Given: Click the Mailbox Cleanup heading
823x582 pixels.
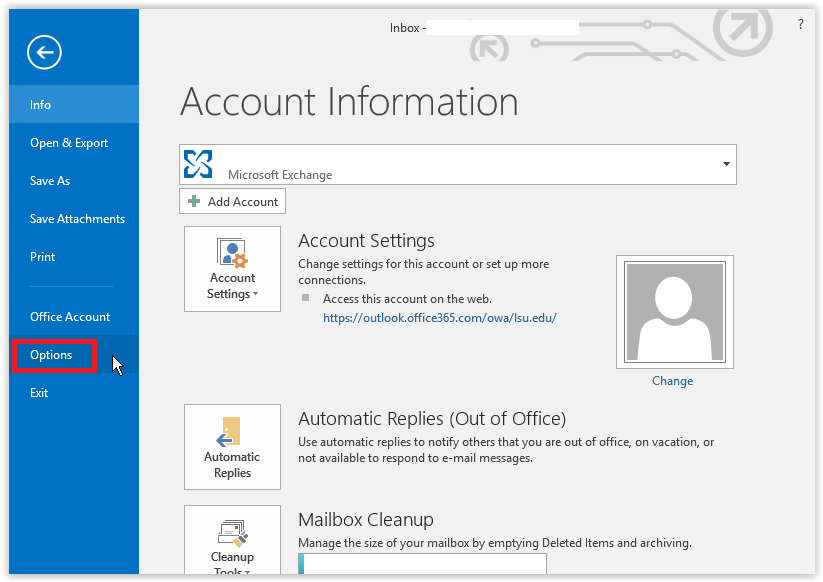Looking at the screenshot, I should [x=366, y=520].
